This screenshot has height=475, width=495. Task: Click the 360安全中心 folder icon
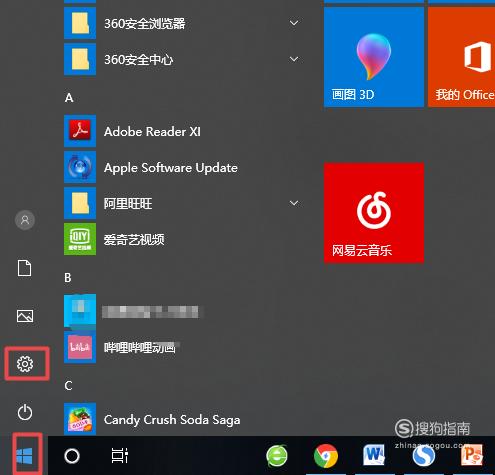coord(80,59)
